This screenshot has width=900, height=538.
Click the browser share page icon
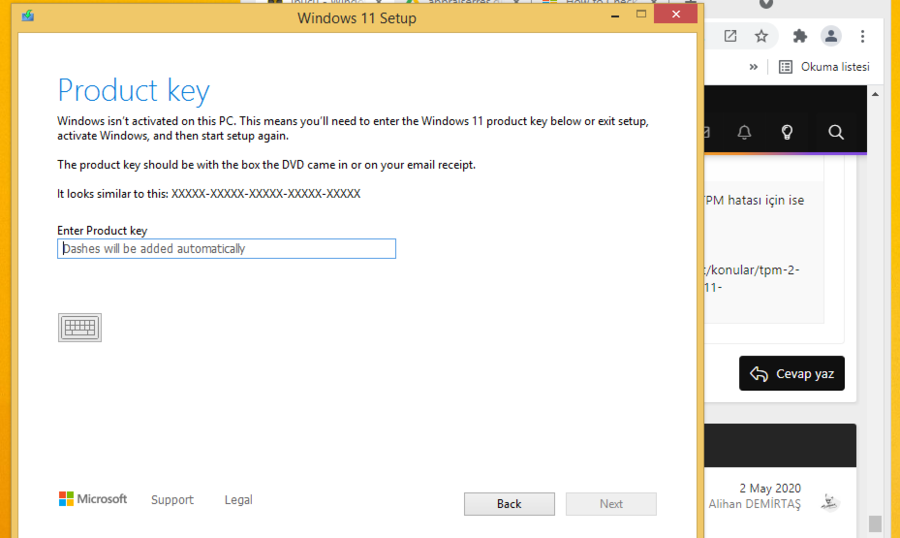[730, 36]
